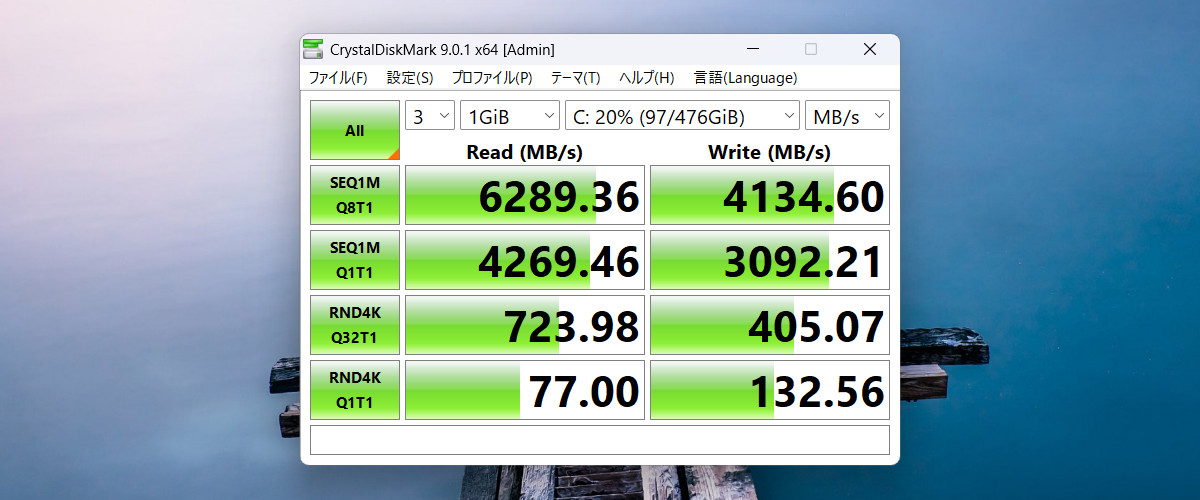Open the ヘルプ(H) menu
This screenshot has height=500, width=1200.
click(647, 78)
